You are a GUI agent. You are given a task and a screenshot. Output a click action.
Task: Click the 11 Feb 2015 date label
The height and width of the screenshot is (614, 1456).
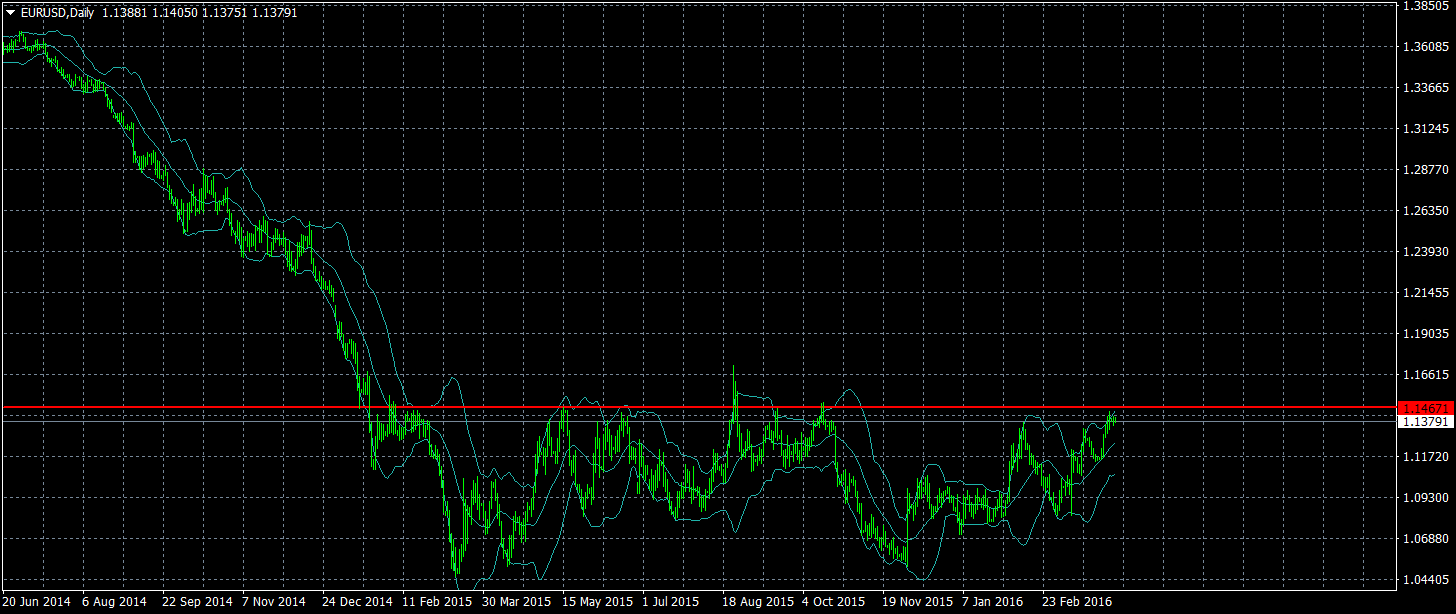437,603
